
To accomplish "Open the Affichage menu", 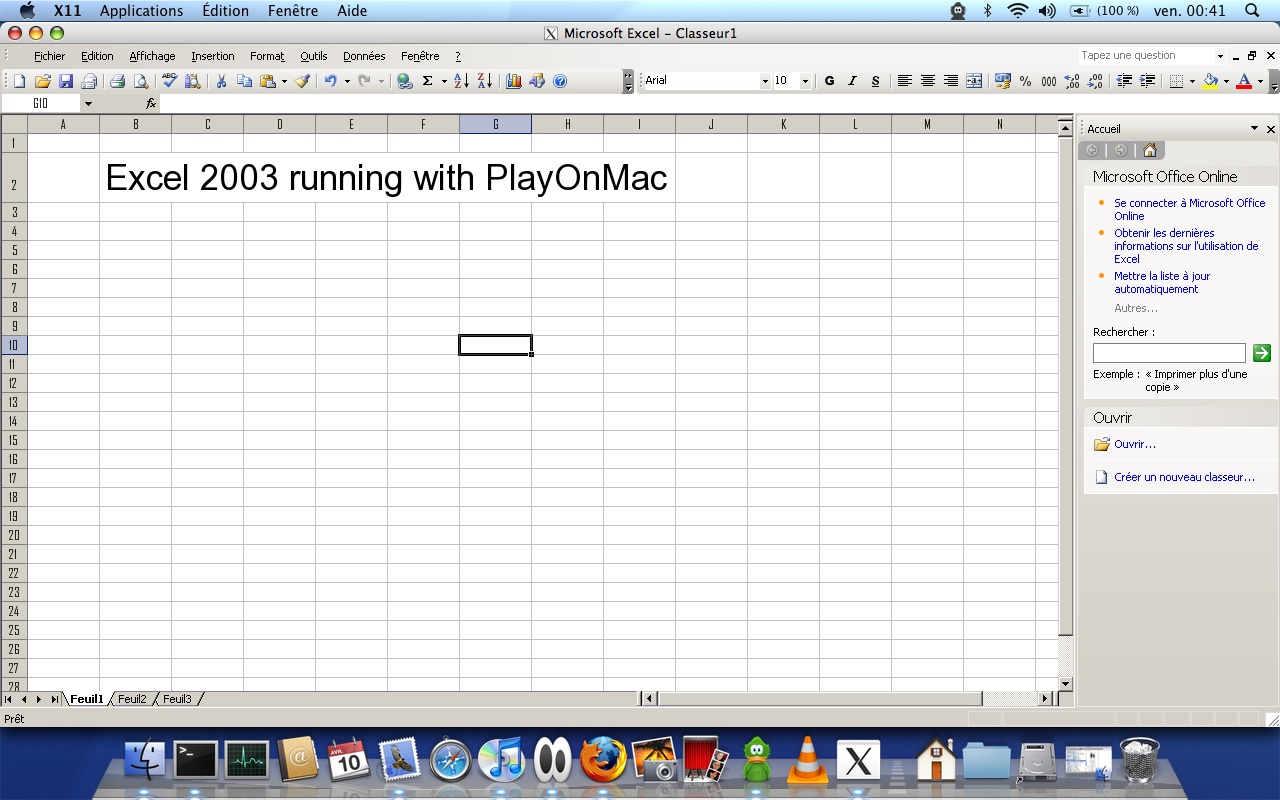I will coord(152,56).
